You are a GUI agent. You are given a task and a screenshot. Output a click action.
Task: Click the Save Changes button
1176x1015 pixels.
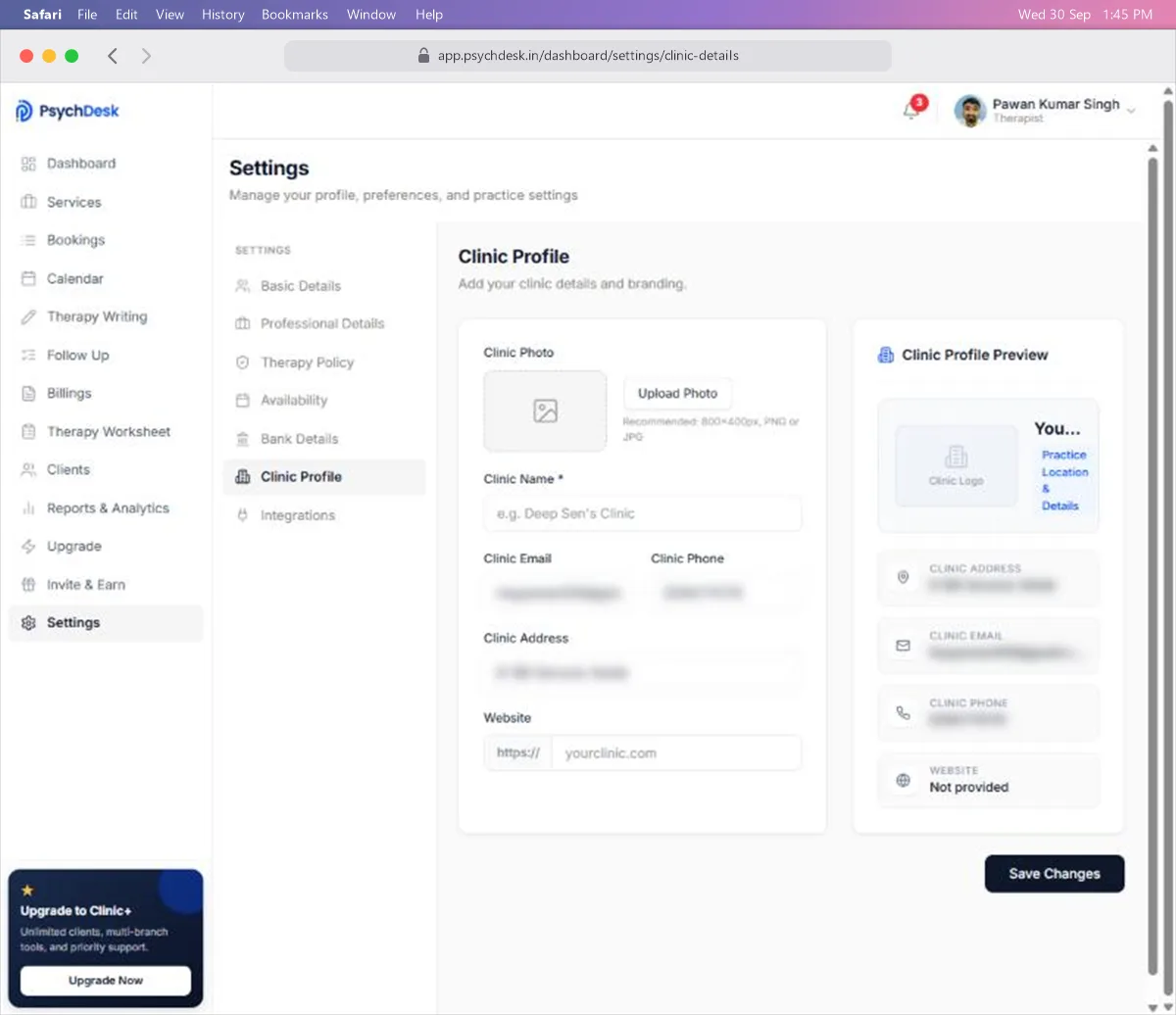tap(1054, 874)
